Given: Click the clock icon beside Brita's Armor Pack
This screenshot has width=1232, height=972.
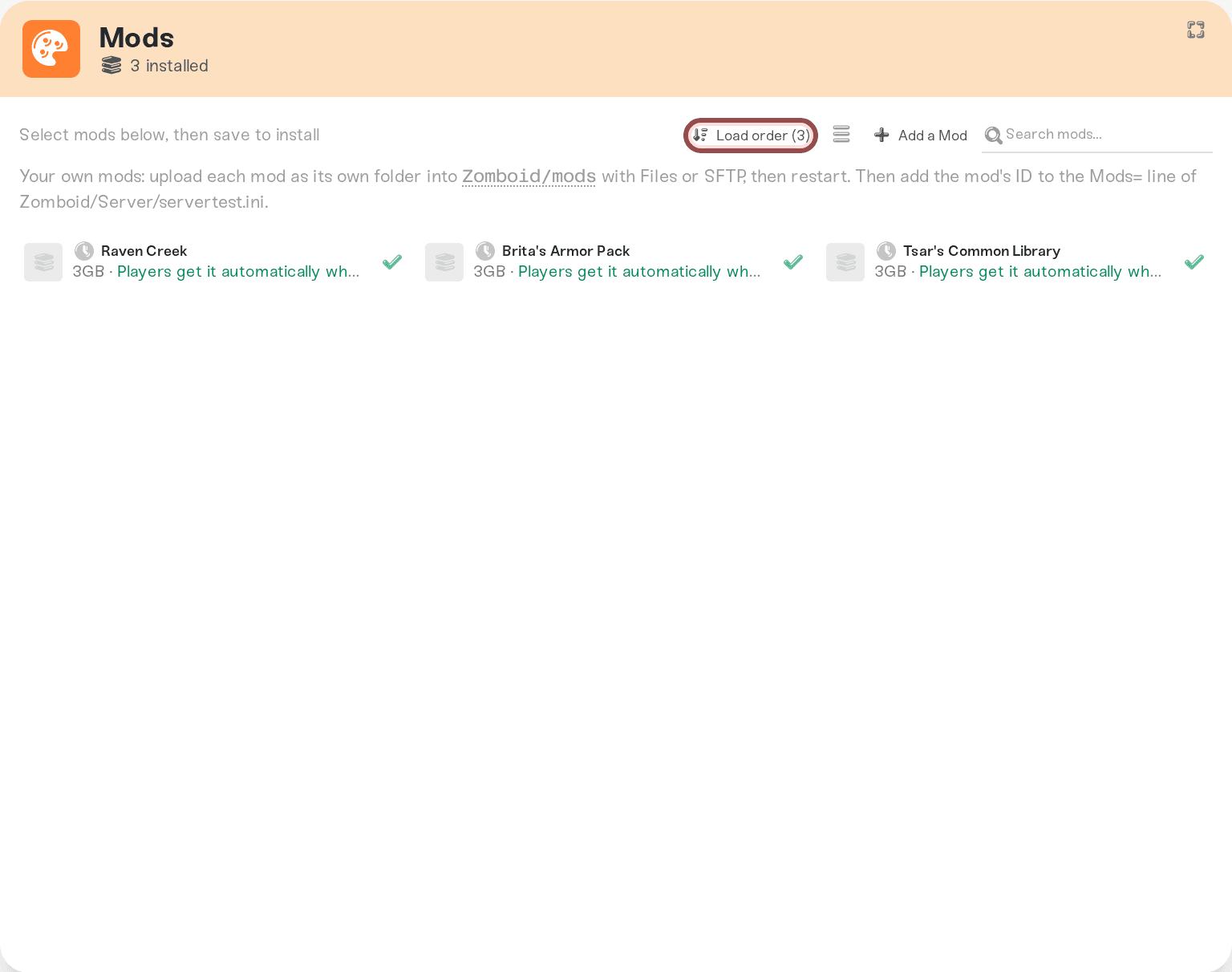Looking at the screenshot, I should pos(485,251).
